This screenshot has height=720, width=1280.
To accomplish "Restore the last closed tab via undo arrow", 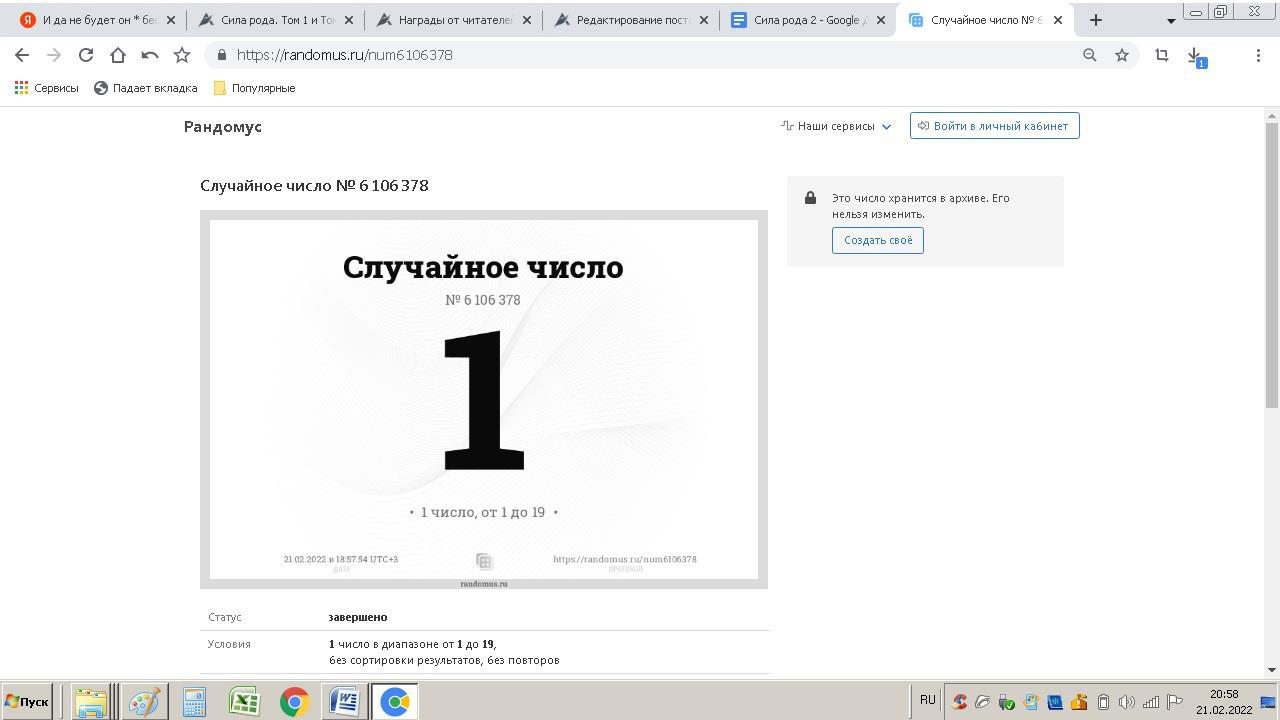I will pos(150,55).
